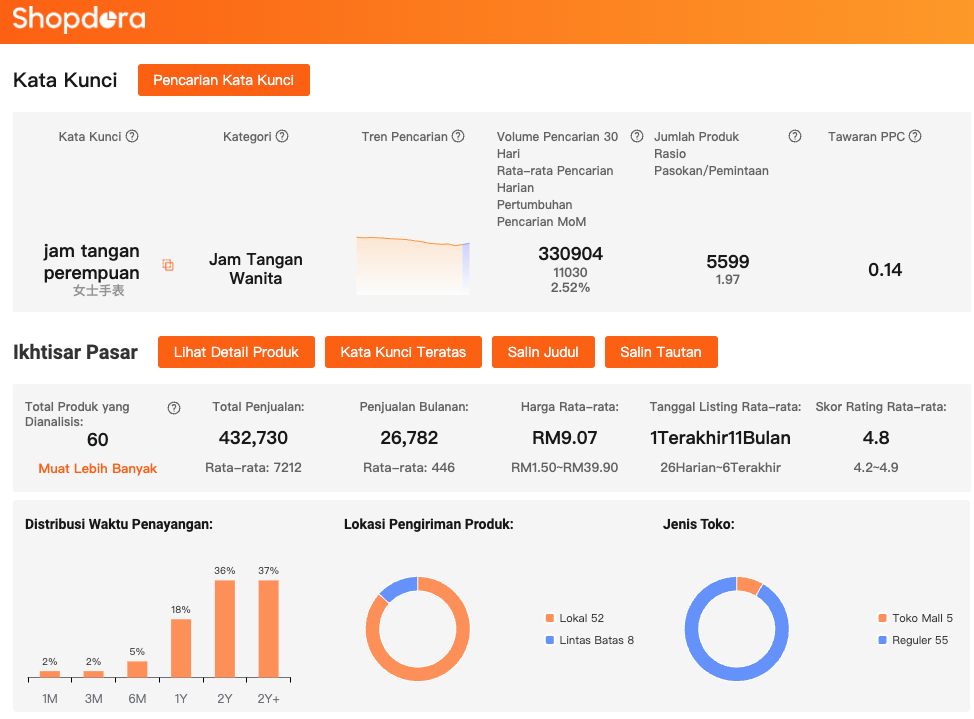Click the Shopdora logo
974x719 pixels.
pyautogui.click(x=79, y=19)
